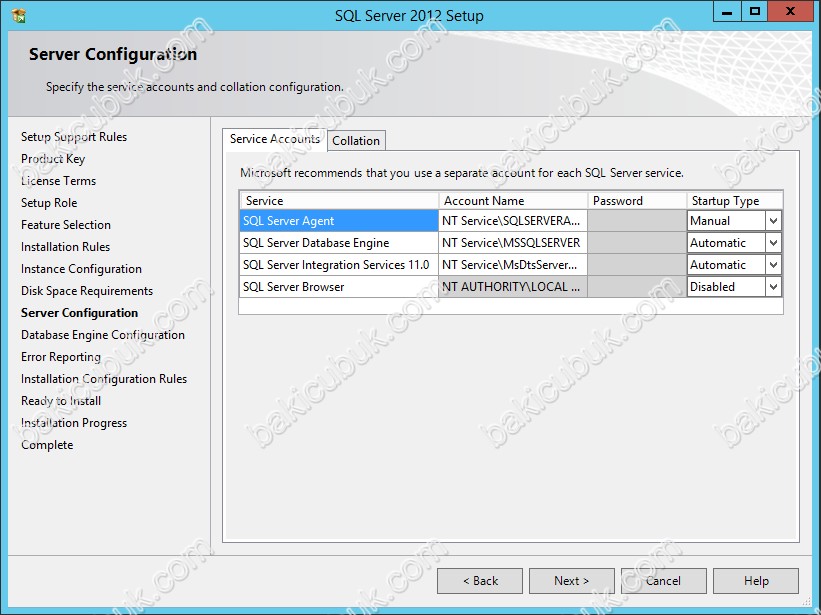
Task: Open Startup Type dropdown for SQL Server Agent
Action: [x=773, y=221]
